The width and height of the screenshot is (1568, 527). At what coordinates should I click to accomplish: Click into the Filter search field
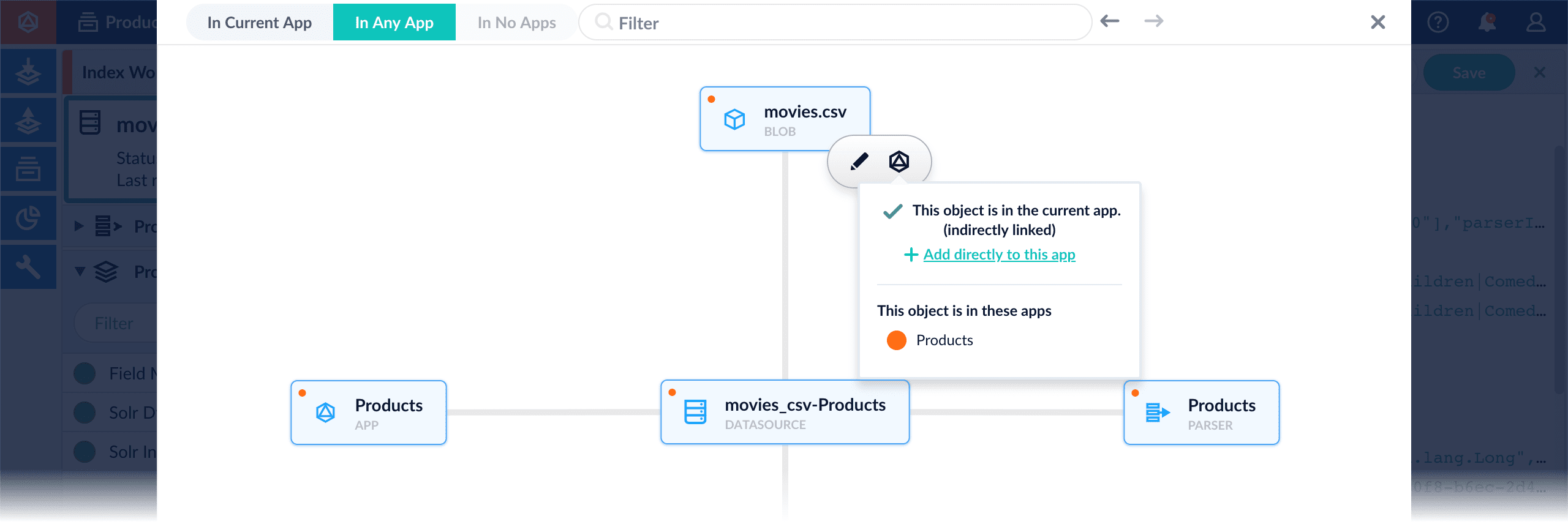coord(835,23)
